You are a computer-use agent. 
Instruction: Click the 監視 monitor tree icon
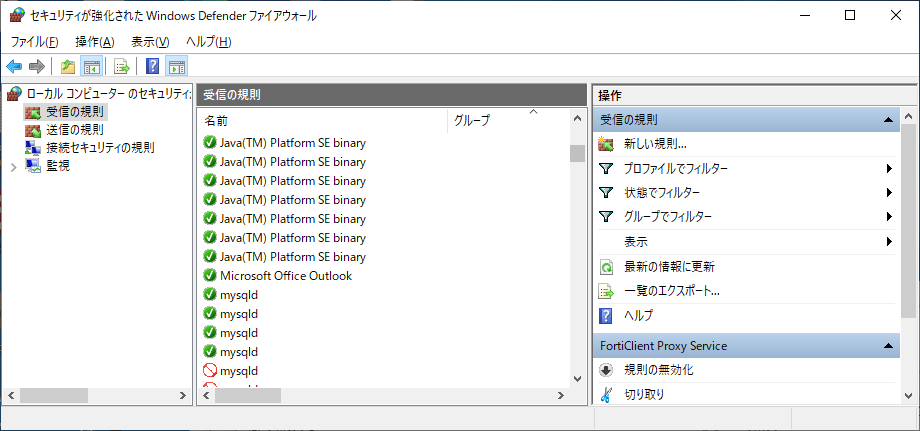(x=33, y=166)
